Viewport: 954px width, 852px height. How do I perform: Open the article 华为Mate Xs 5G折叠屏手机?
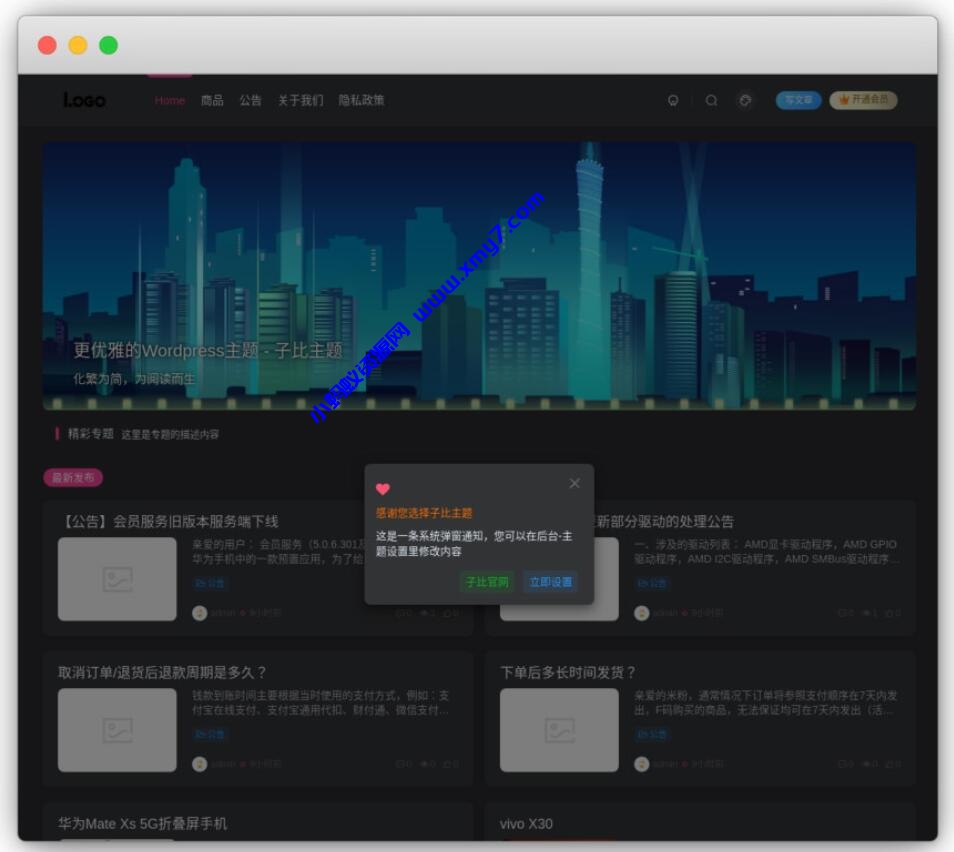click(x=144, y=824)
